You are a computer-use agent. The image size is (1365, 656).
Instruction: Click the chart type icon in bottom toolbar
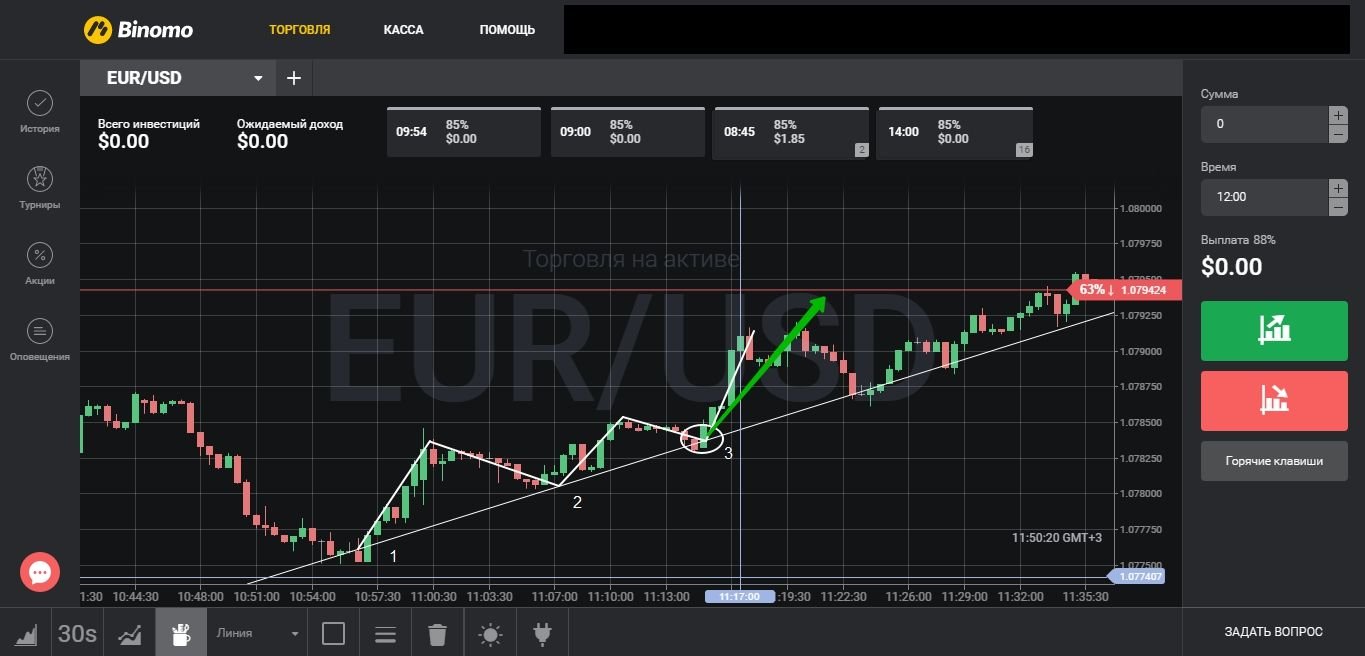click(26, 633)
